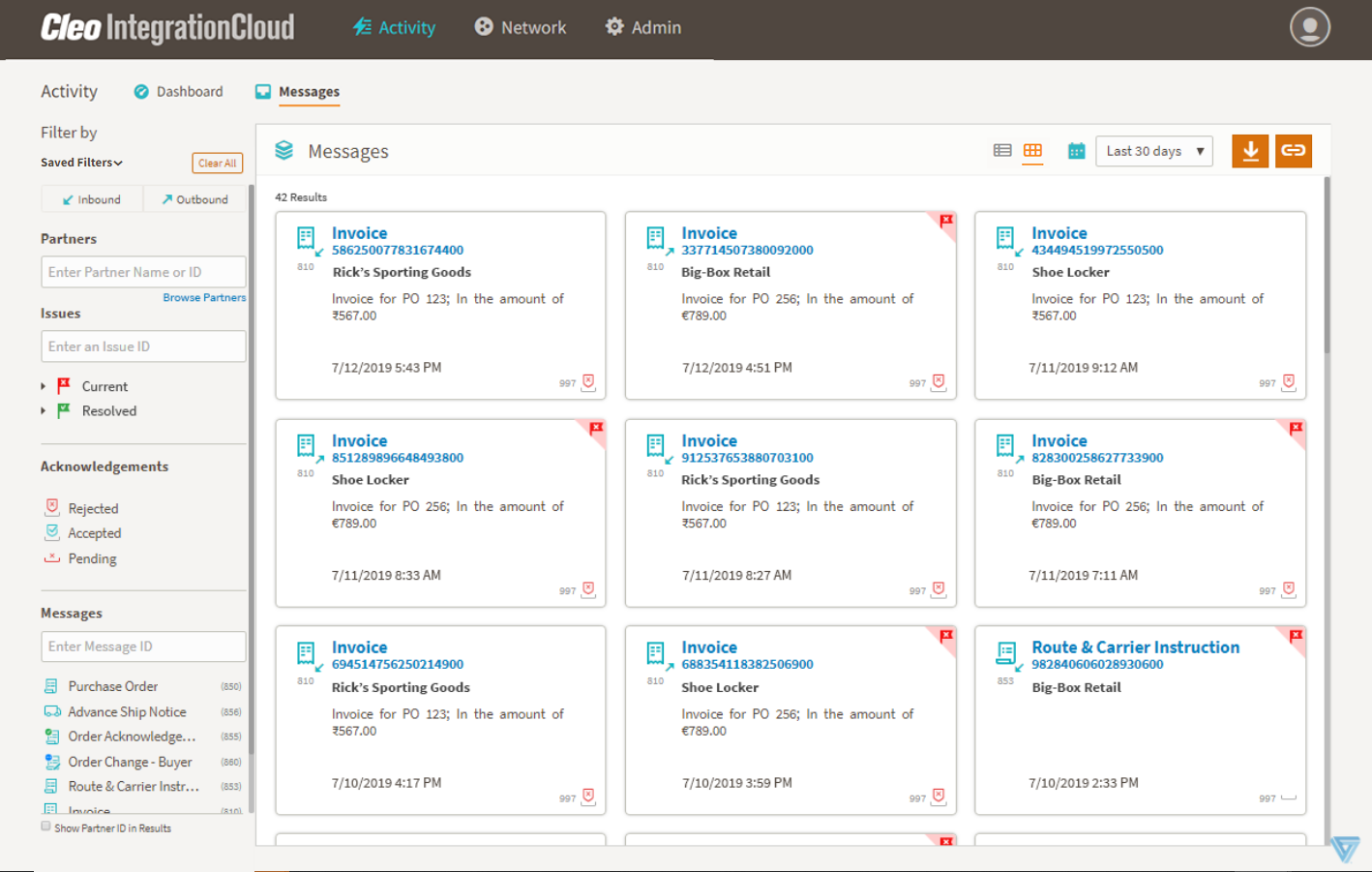Click the orange copy link icon button
The height and width of the screenshot is (872, 1372).
pyautogui.click(x=1293, y=151)
